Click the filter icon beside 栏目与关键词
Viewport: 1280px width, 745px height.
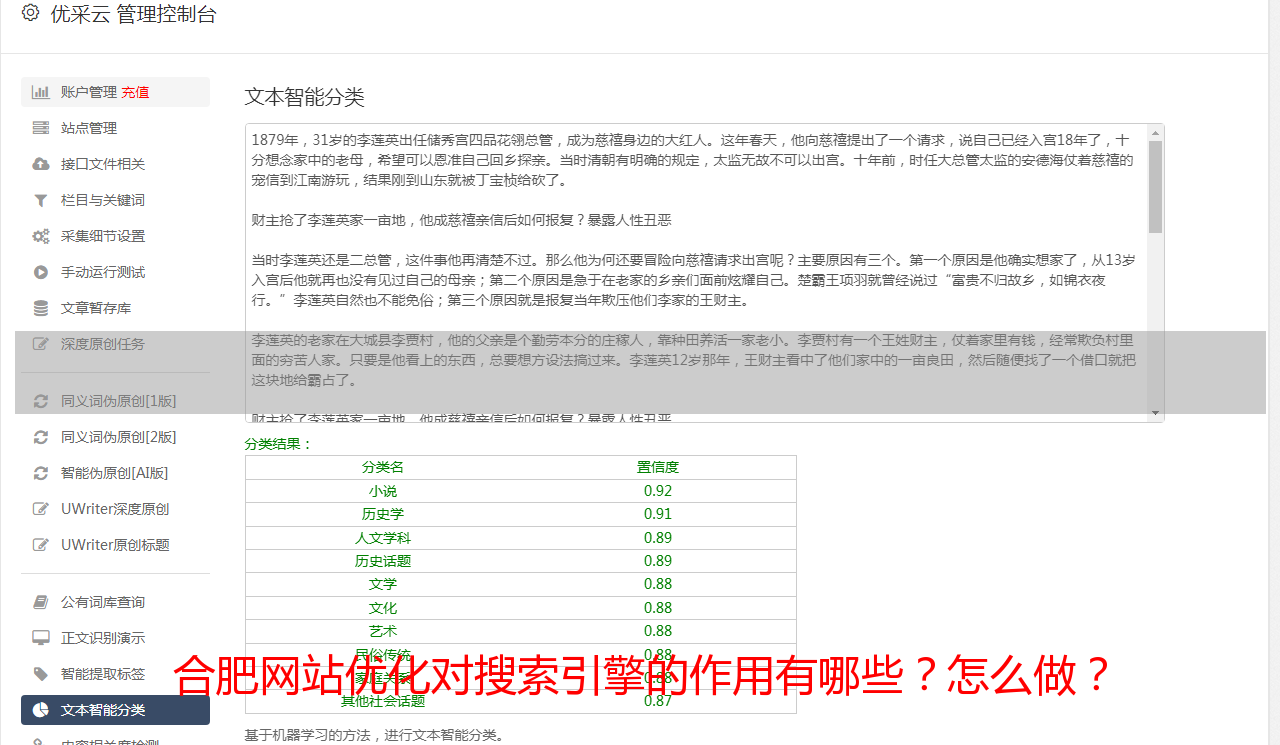pos(41,200)
